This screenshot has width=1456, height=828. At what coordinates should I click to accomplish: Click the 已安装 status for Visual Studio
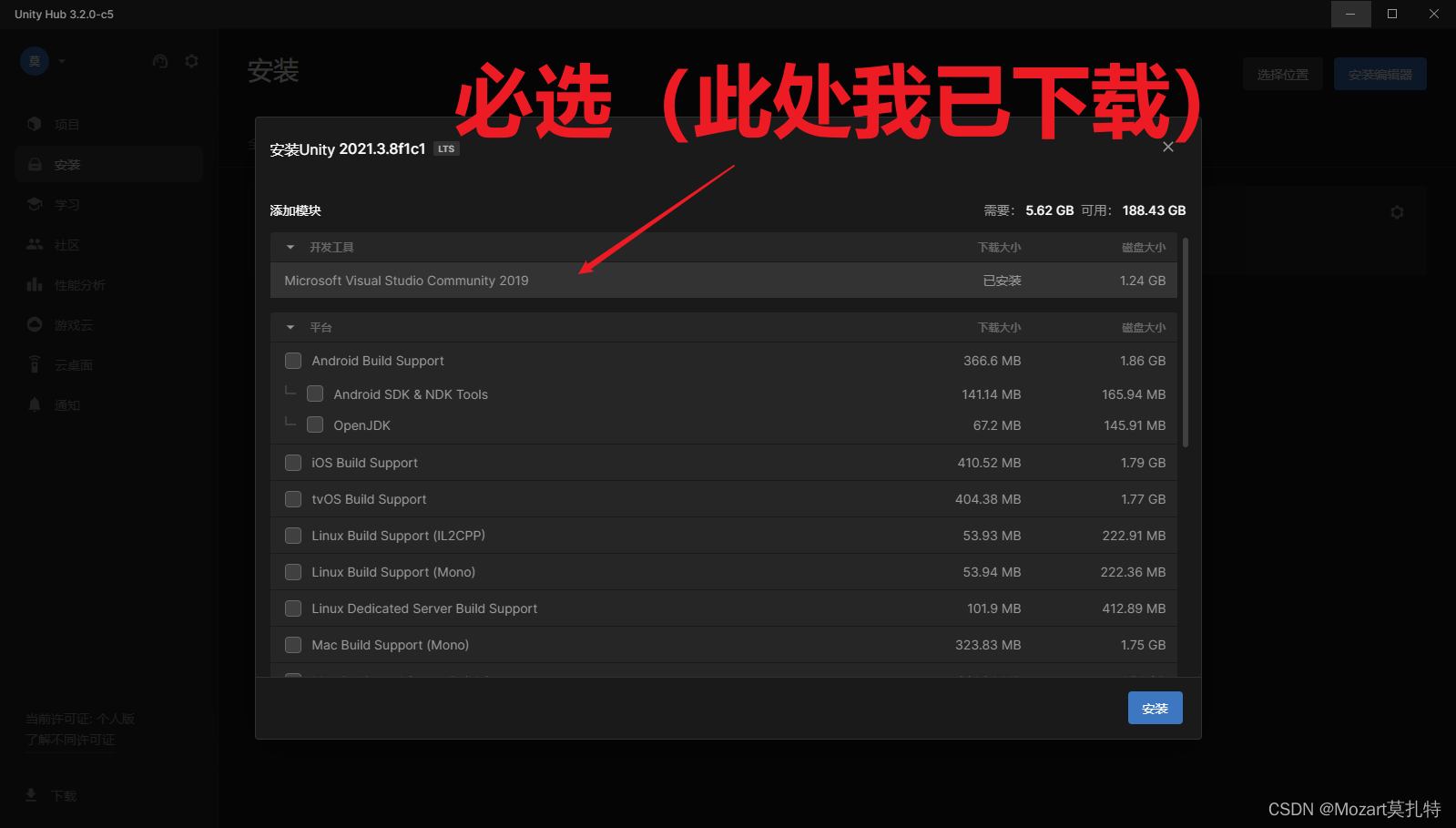pyautogui.click(x=1002, y=281)
